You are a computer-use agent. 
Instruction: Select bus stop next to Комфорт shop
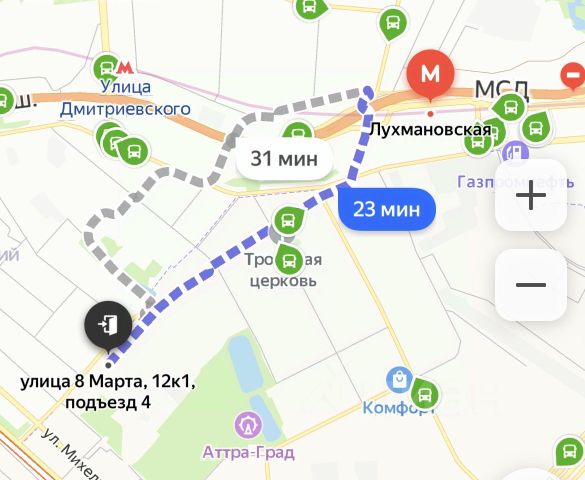click(x=425, y=393)
